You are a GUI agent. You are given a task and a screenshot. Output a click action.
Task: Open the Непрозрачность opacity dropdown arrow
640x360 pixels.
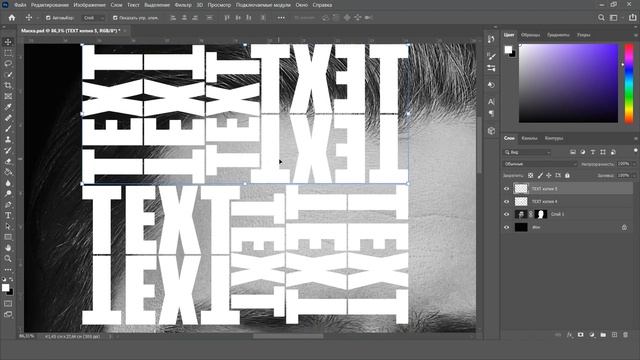[634, 164]
